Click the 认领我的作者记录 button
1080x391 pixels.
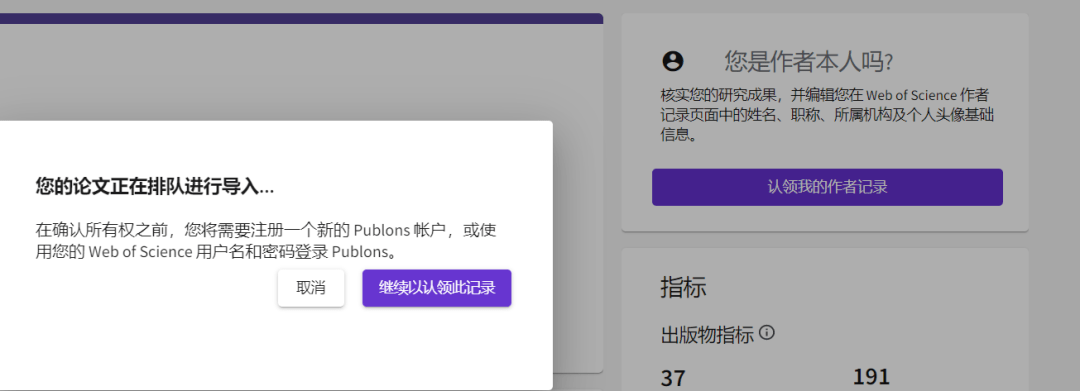[x=827, y=187]
